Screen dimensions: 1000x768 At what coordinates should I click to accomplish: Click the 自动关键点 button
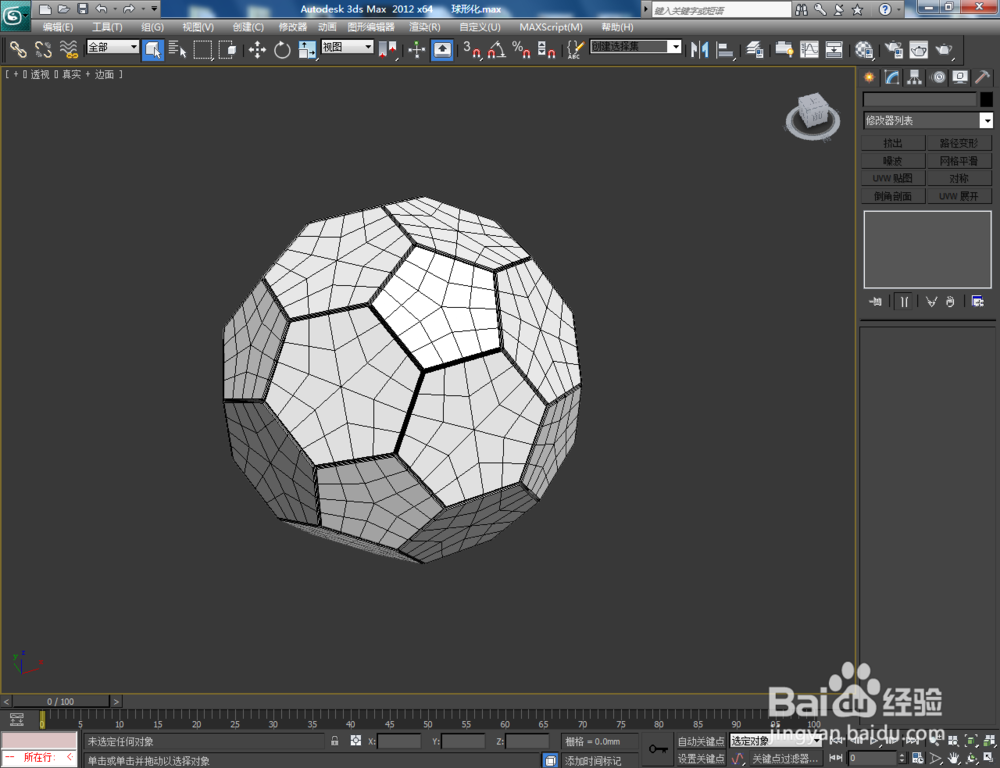point(701,741)
